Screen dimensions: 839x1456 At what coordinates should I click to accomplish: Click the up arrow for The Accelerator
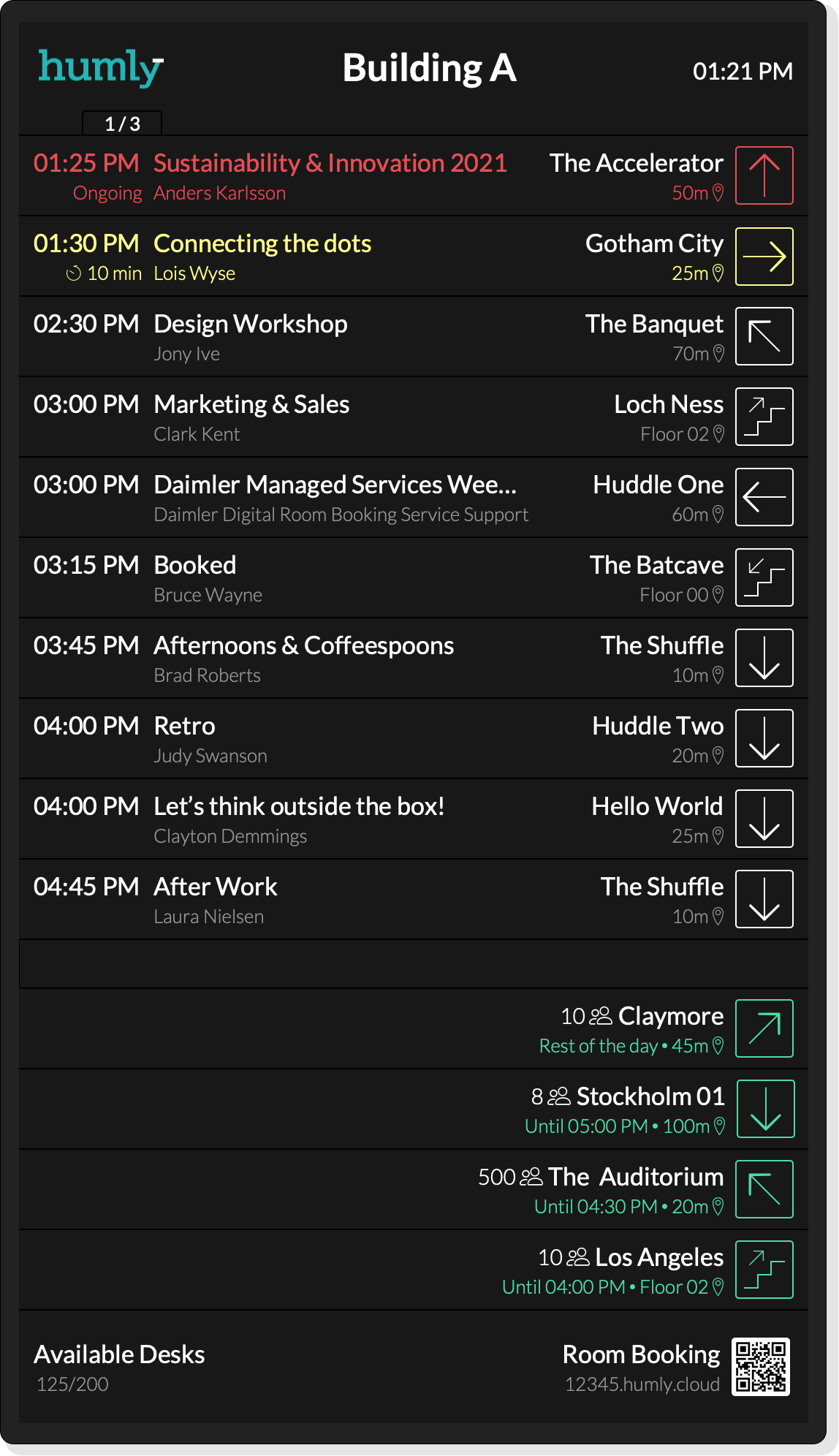tap(764, 175)
